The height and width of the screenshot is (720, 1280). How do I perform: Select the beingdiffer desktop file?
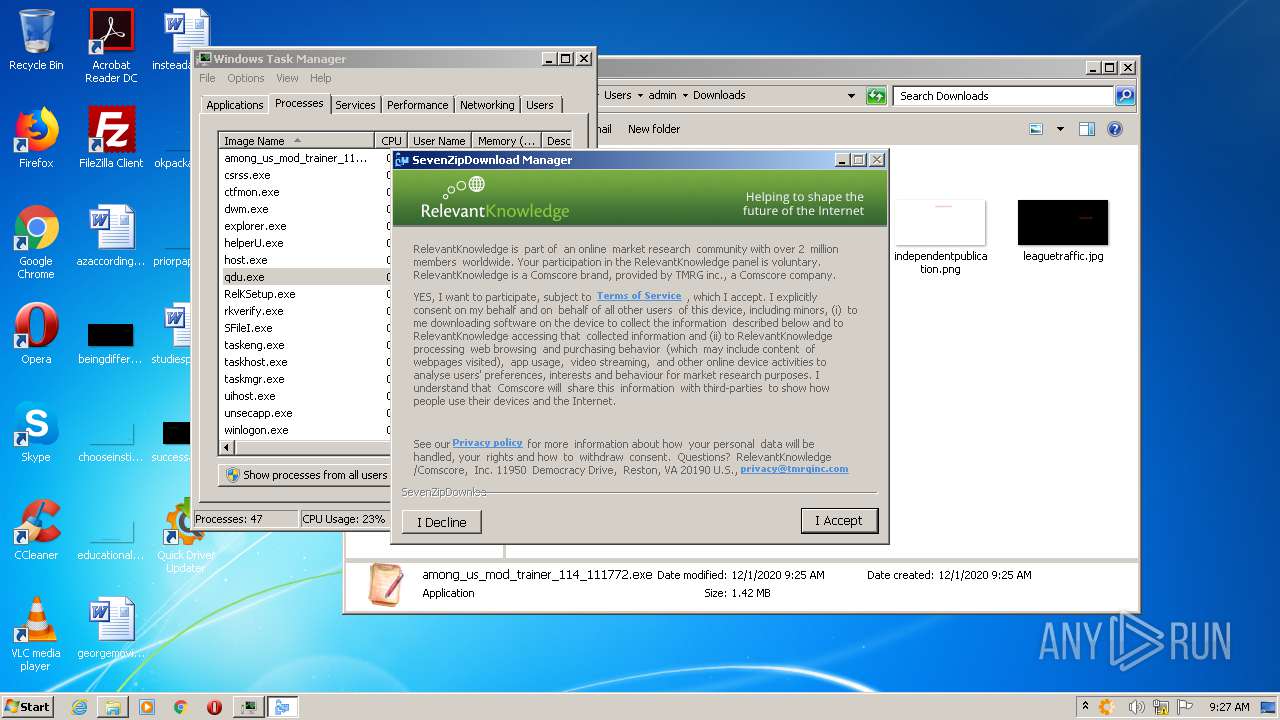tap(111, 341)
